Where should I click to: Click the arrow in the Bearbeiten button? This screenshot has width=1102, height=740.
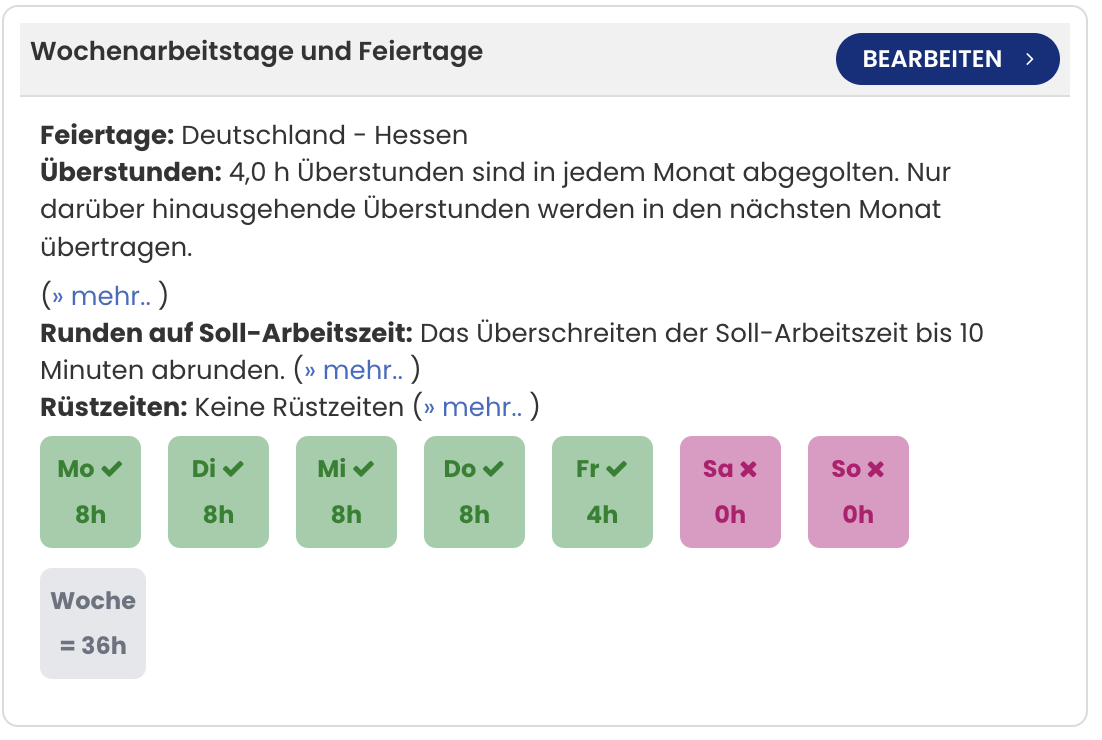point(1029,59)
